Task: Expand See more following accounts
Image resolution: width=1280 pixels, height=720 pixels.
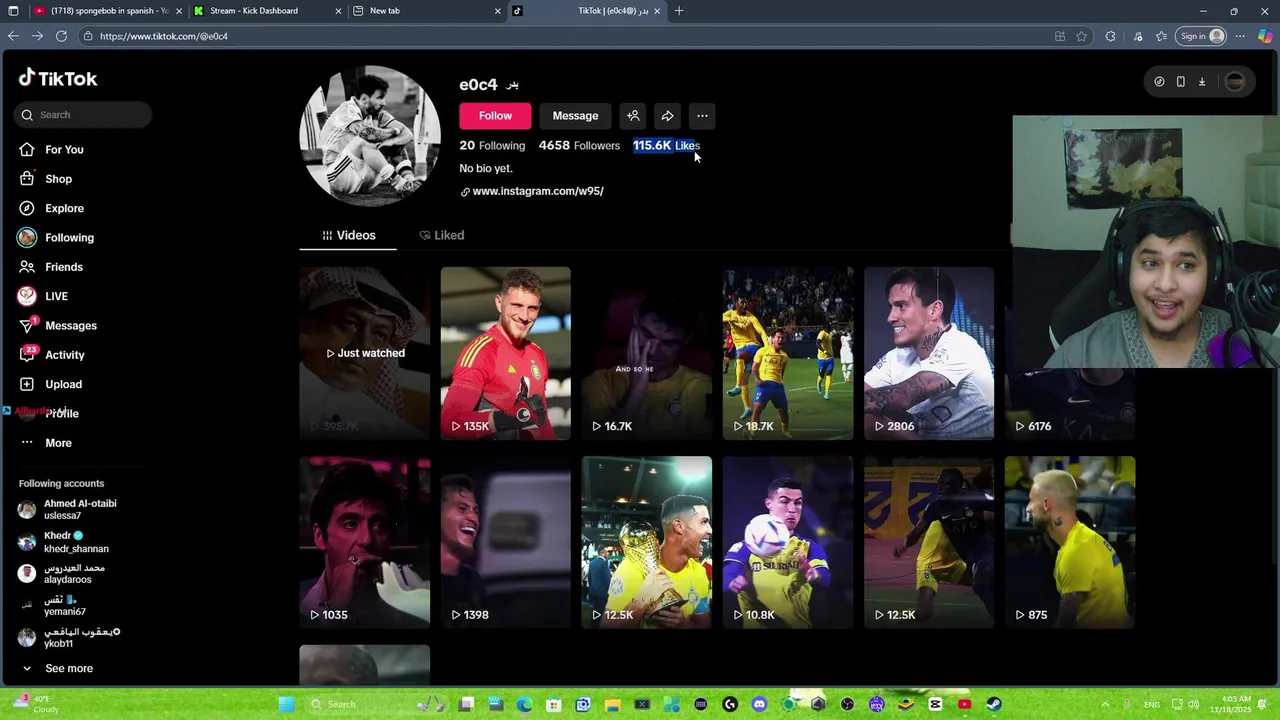Action: (58, 668)
